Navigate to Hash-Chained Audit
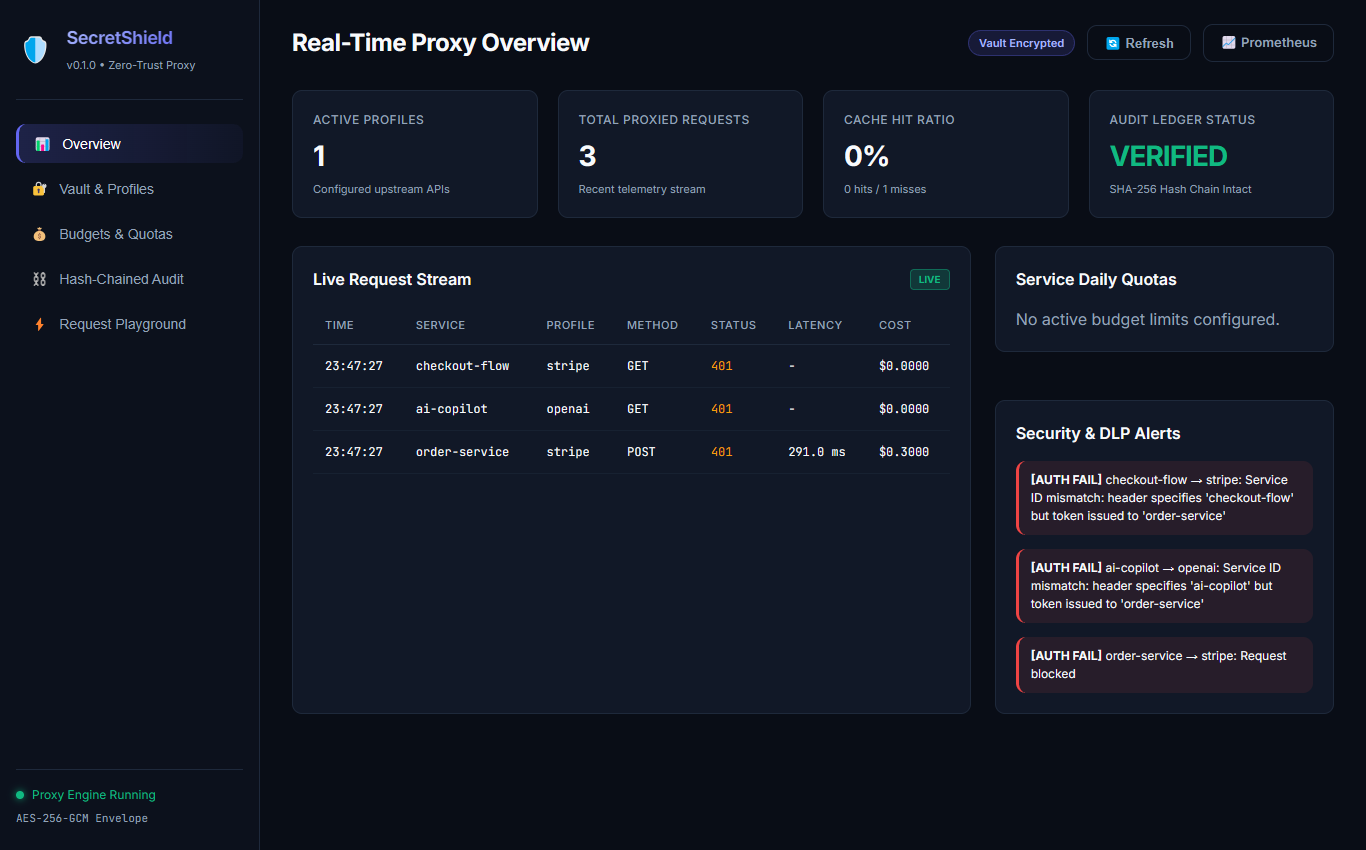1366x850 pixels. pyautogui.click(x=129, y=279)
